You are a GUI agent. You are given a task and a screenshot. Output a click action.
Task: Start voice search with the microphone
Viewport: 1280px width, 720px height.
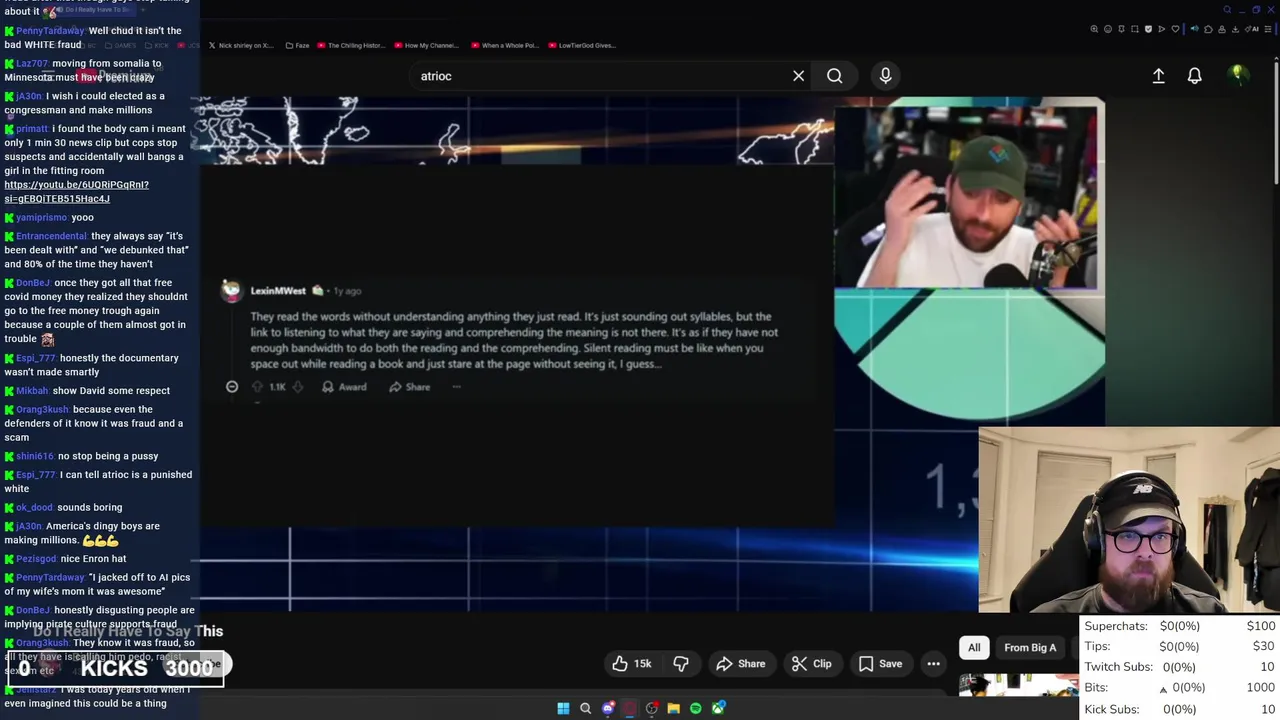(885, 76)
